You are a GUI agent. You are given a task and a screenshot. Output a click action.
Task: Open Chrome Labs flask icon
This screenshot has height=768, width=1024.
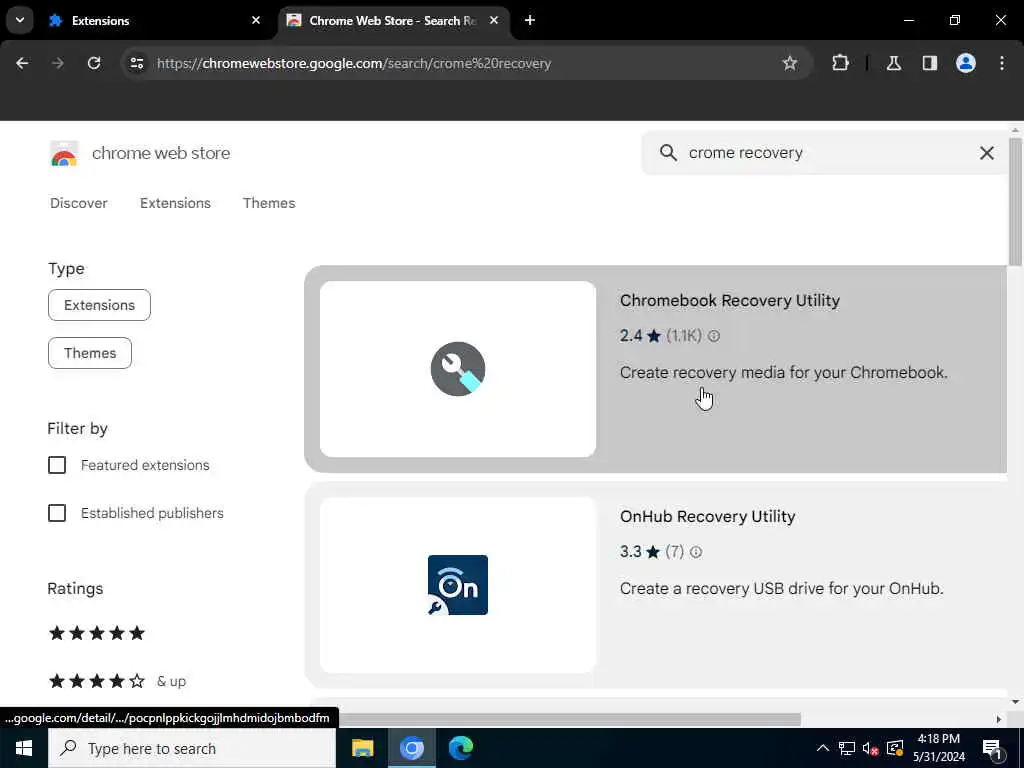click(893, 63)
